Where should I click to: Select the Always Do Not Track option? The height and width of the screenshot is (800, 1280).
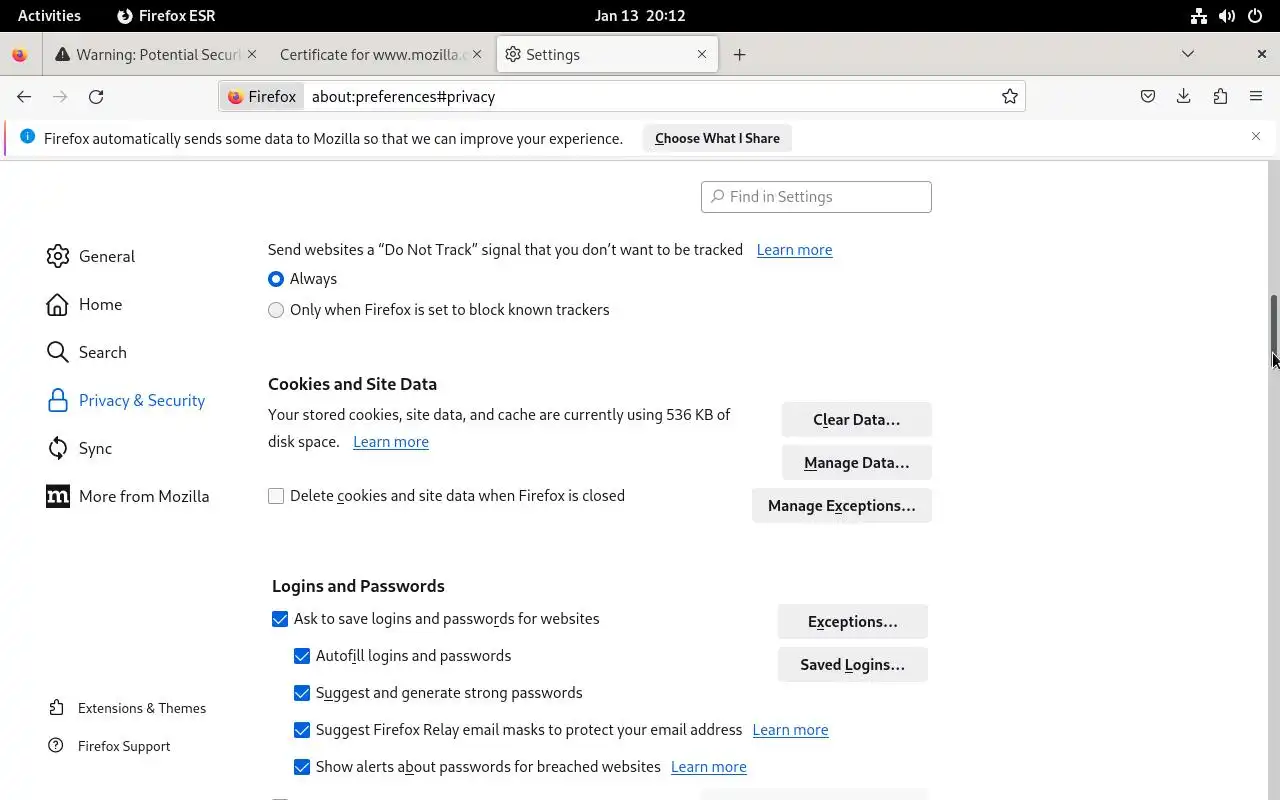tap(276, 279)
